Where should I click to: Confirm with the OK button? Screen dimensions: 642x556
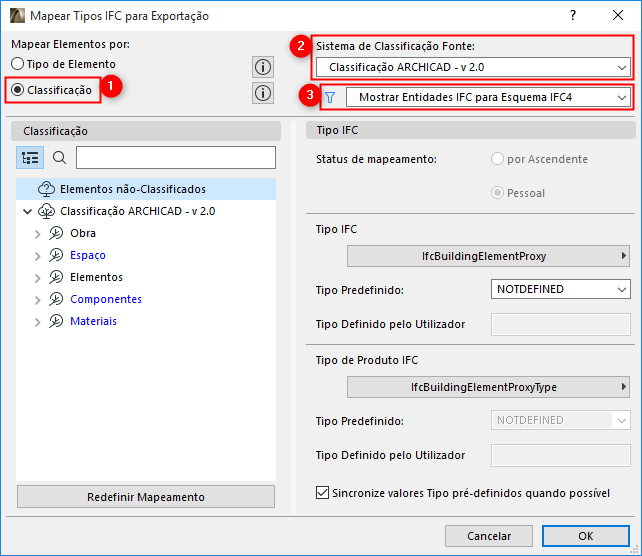pyautogui.click(x=585, y=536)
